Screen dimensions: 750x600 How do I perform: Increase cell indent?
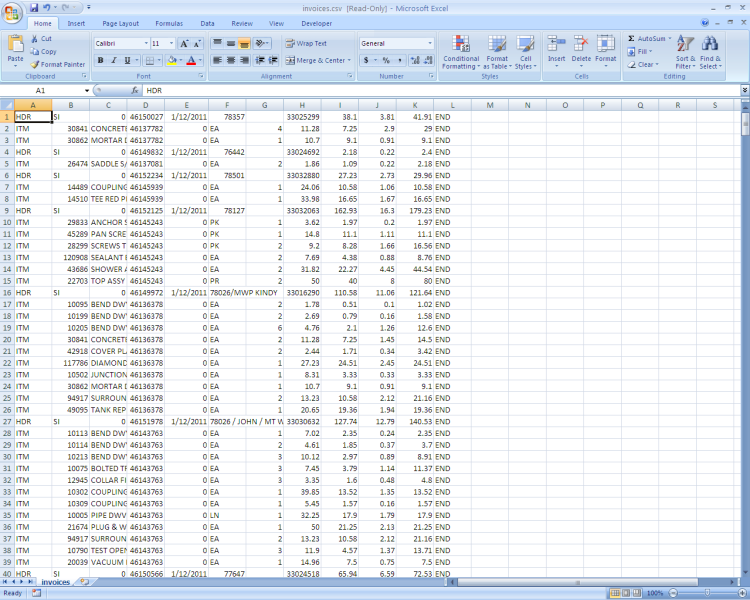click(x=273, y=60)
